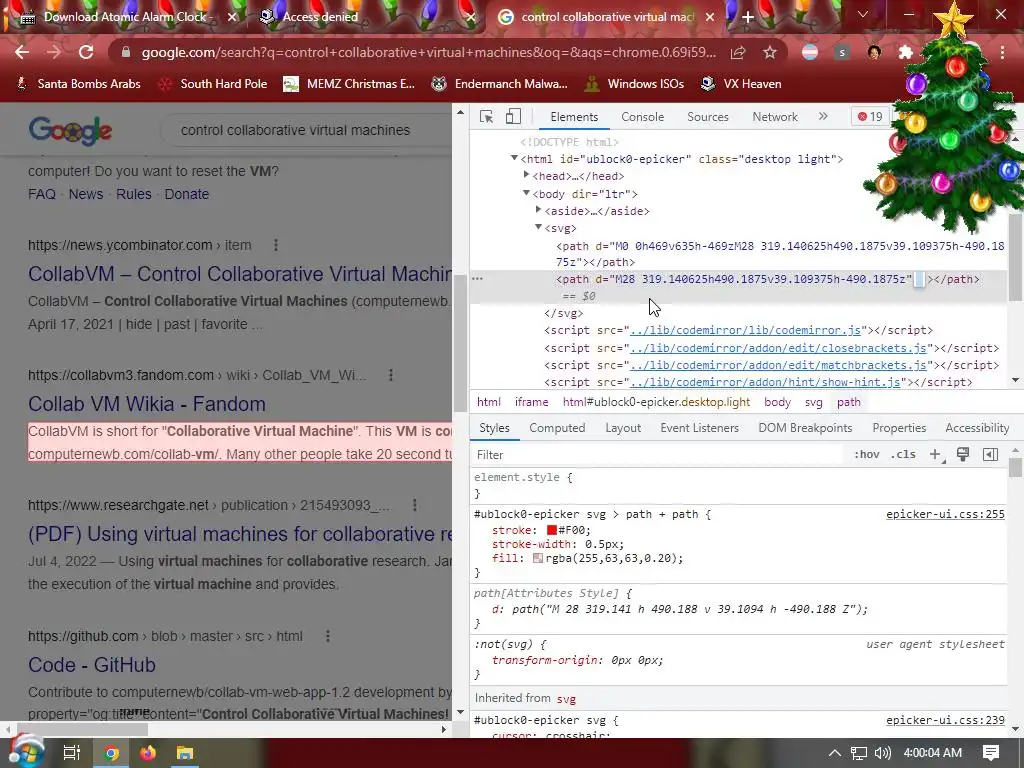Open the Event Listeners tab
Image resolution: width=1024 pixels, height=768 pixels.
pos(699,428)
